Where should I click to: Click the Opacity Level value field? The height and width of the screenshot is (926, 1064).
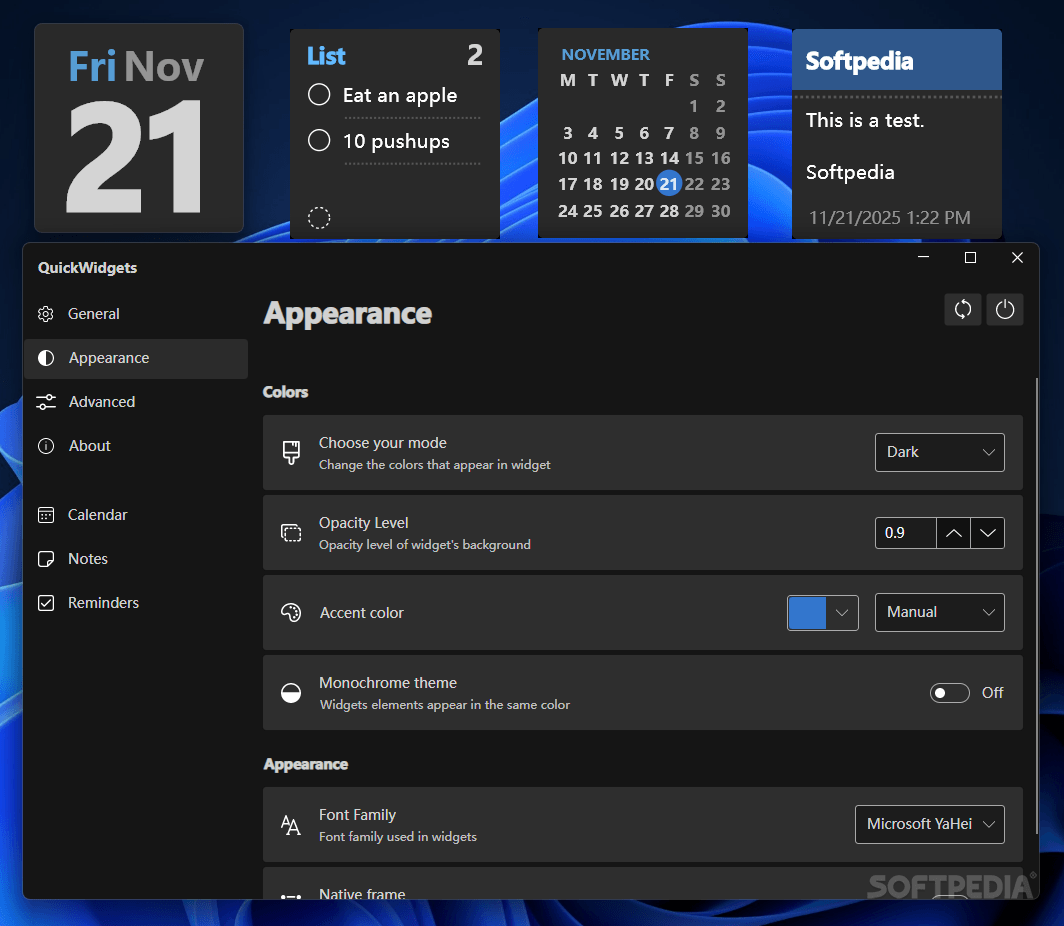click(905, 532)
